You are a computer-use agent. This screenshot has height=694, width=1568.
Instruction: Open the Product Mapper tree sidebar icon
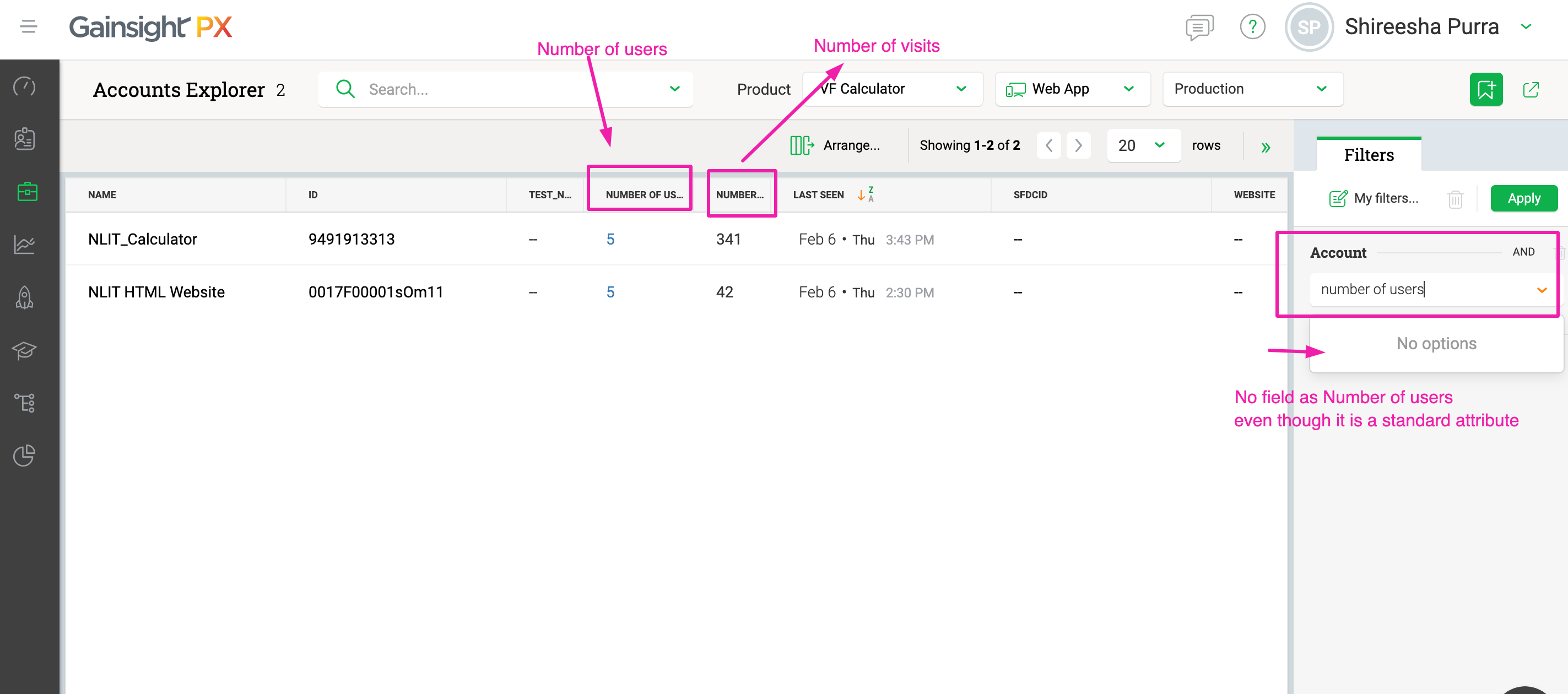[x=25, y=403]
